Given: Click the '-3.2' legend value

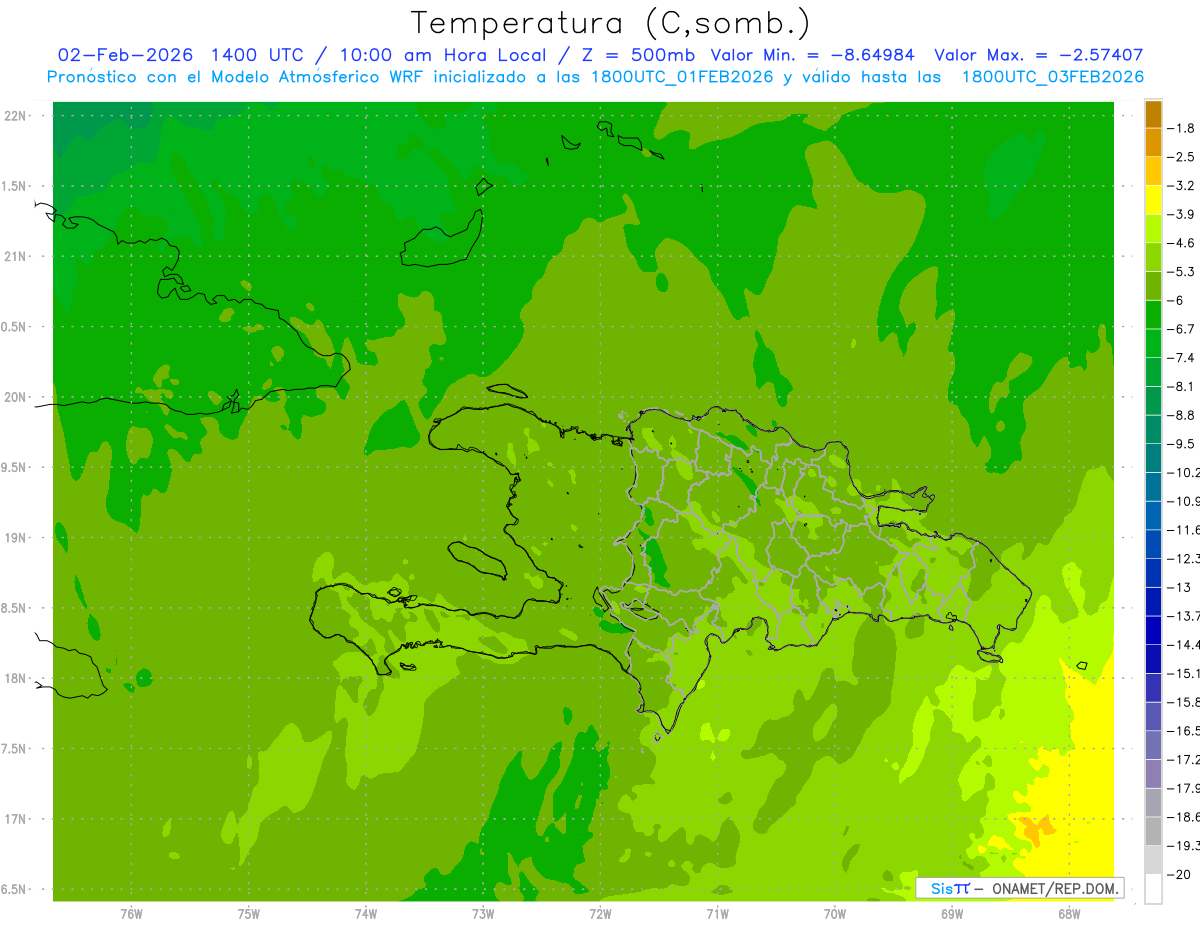Looking at the screenshot, I should pyautogui.click(x=1182, y=186).
